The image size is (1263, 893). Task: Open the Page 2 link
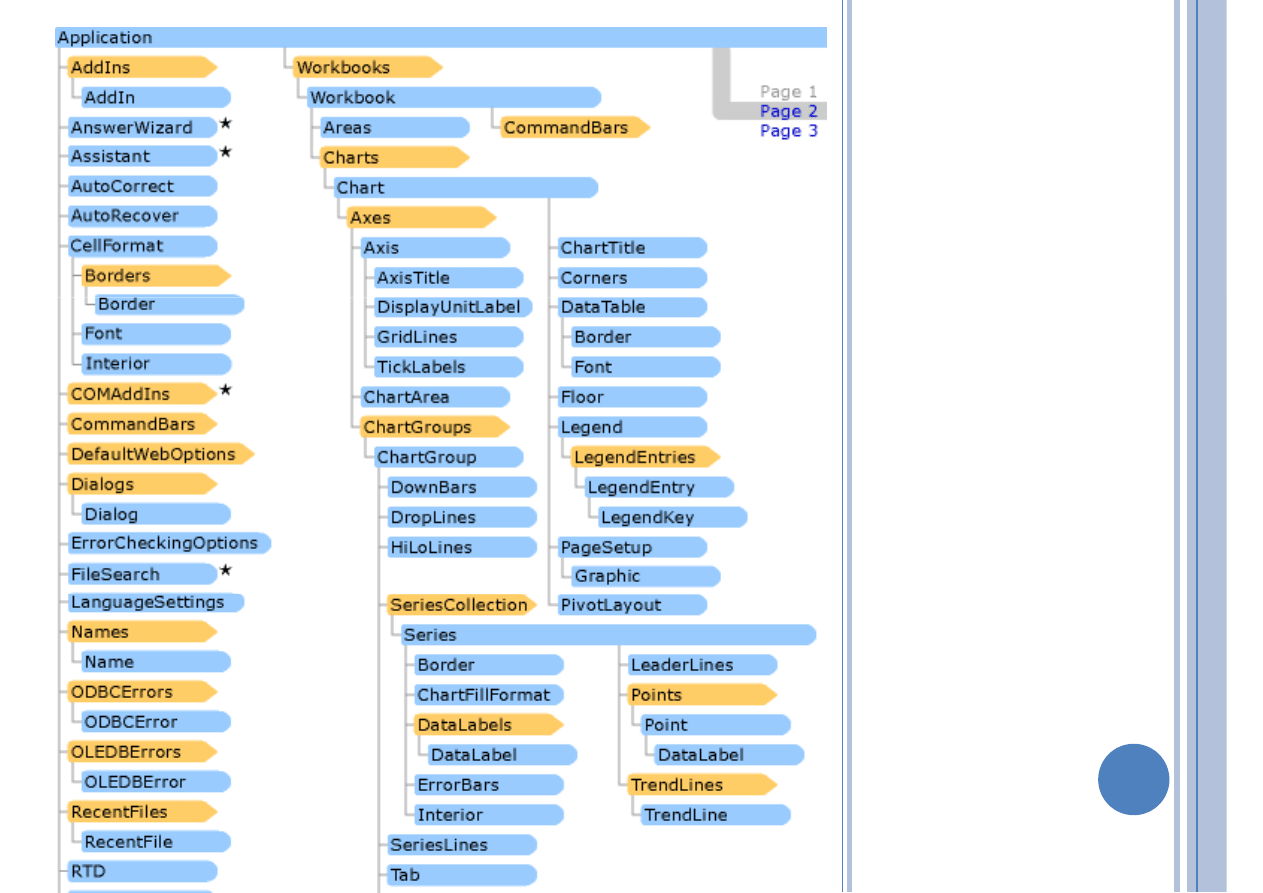788,111
